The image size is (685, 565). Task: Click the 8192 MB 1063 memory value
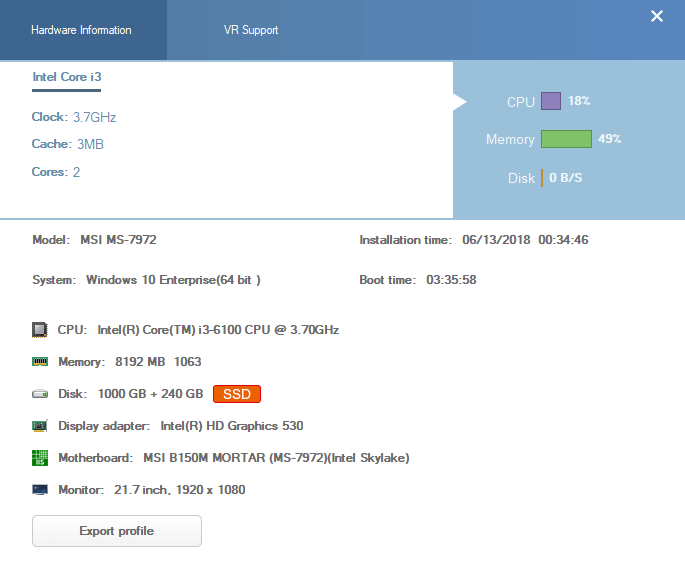158,362
